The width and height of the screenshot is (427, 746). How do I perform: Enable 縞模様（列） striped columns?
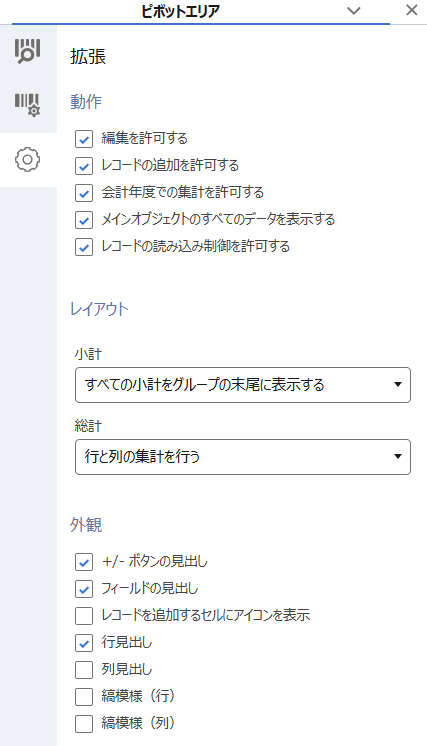coord(84,724)
